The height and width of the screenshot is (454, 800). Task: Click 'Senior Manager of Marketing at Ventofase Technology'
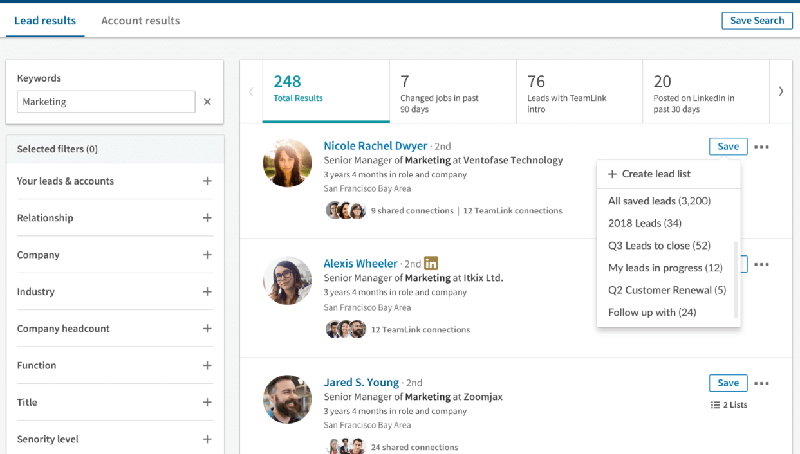pos(443,160)
